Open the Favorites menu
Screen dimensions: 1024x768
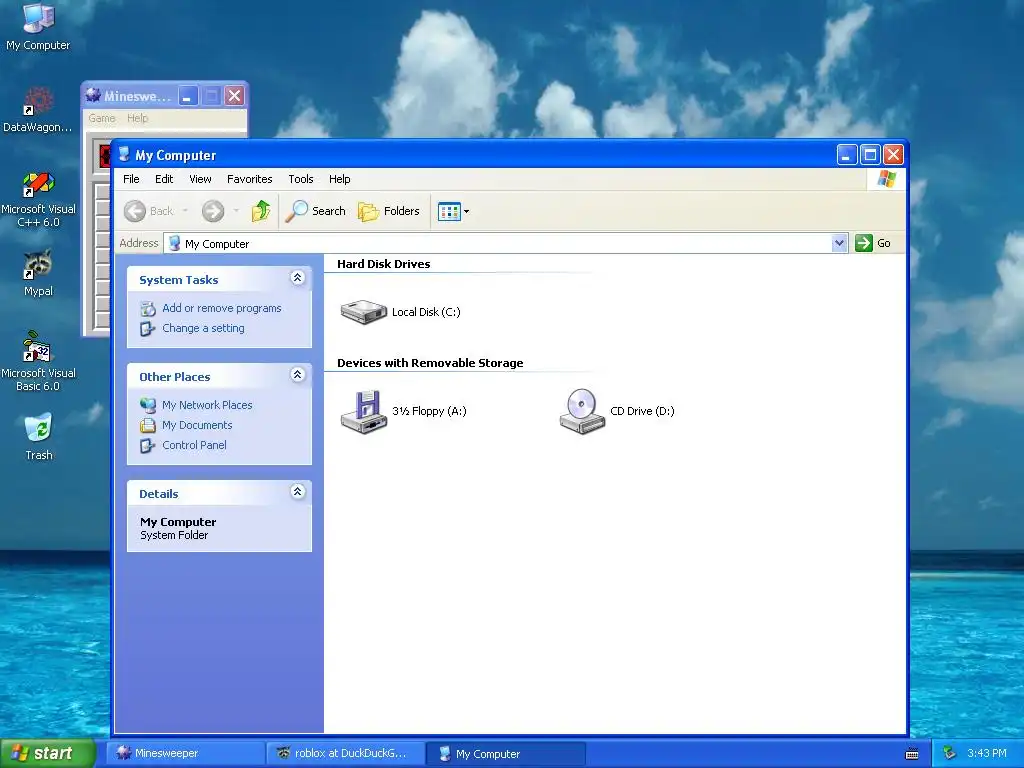(249, 179)
